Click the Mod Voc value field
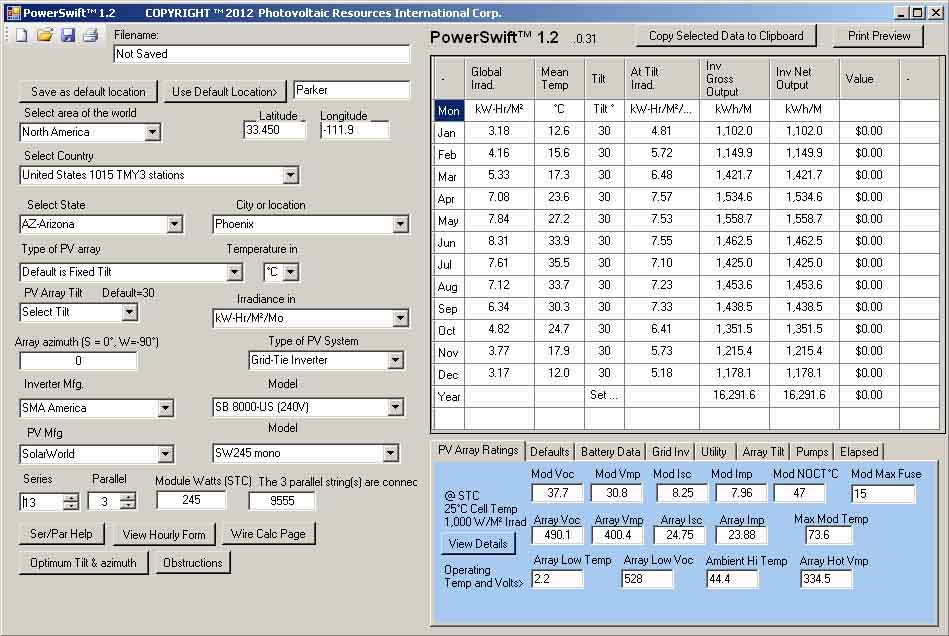Image resolution: width=949 pixels, height=636 pixels. [x=557, y=493]
